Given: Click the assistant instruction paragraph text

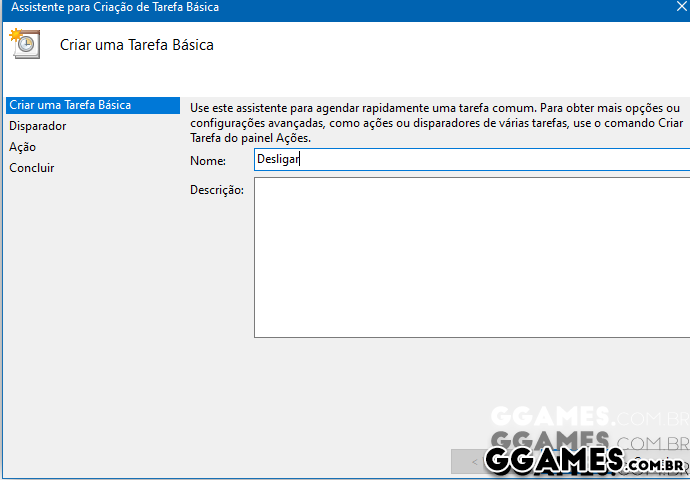Looking at the screenshot, I should 435,122.
